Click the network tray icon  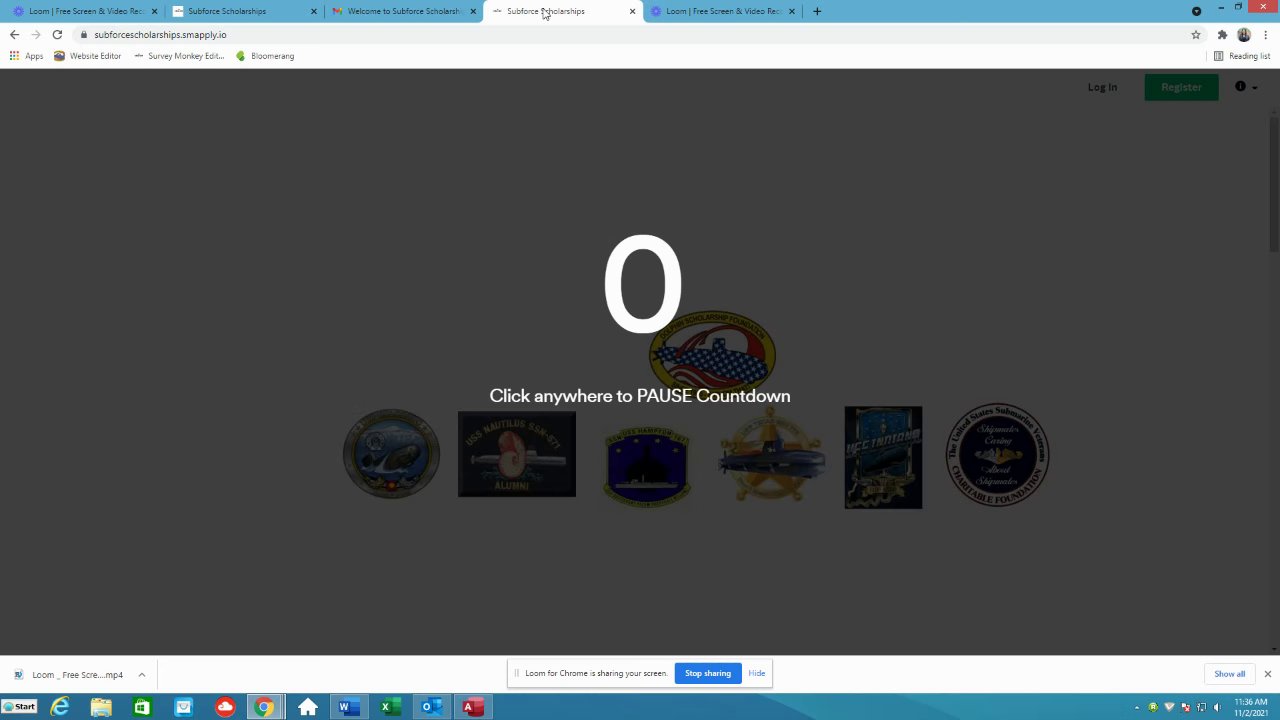point(1201,707)
